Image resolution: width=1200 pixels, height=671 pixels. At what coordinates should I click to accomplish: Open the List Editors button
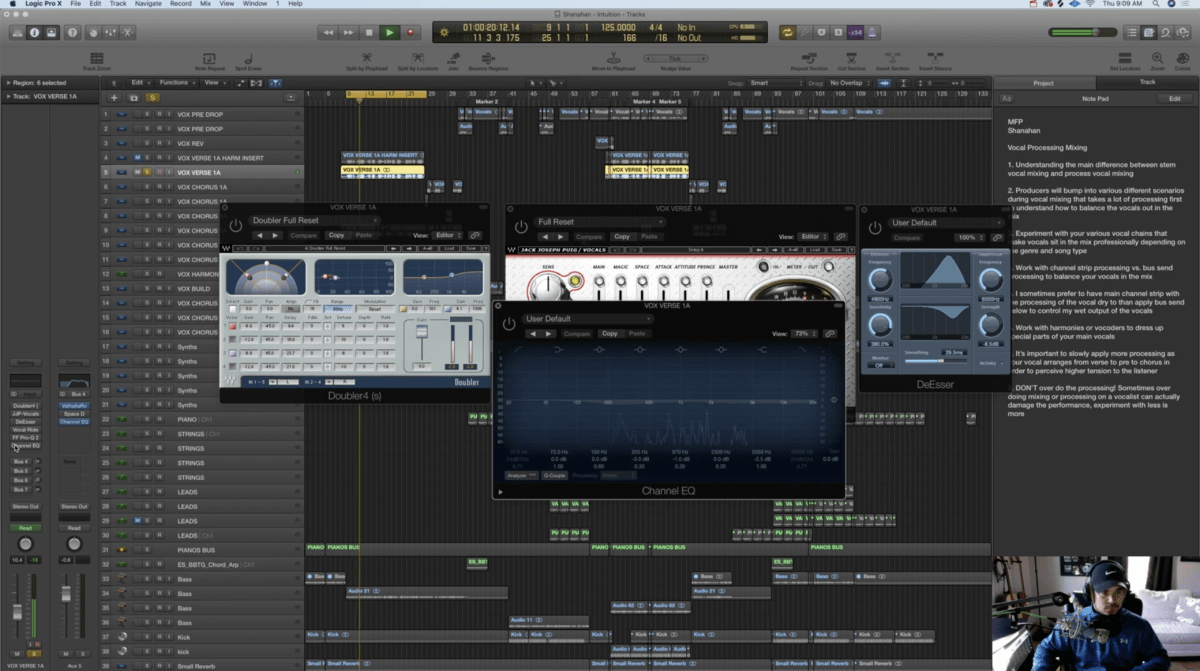[1132, 33]
